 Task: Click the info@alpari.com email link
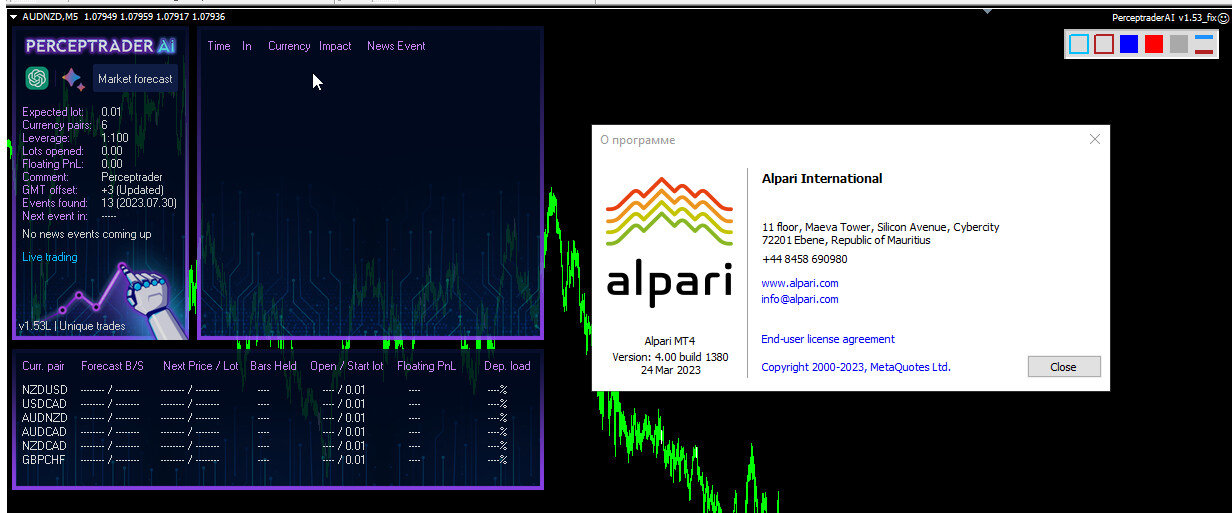(800, 299)
